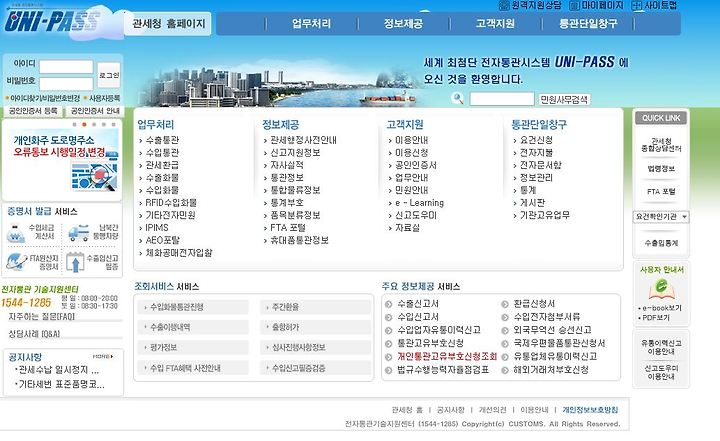Image resolution: width=720 pixels, height=441 pixels.
Task: Click the 주간환율 lookup button
Action: 315,307
